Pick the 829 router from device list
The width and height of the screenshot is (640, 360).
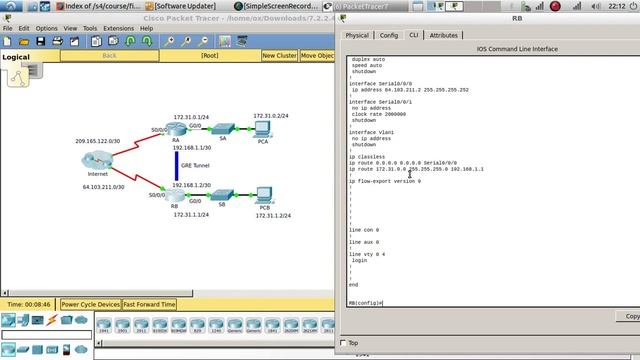198,325
